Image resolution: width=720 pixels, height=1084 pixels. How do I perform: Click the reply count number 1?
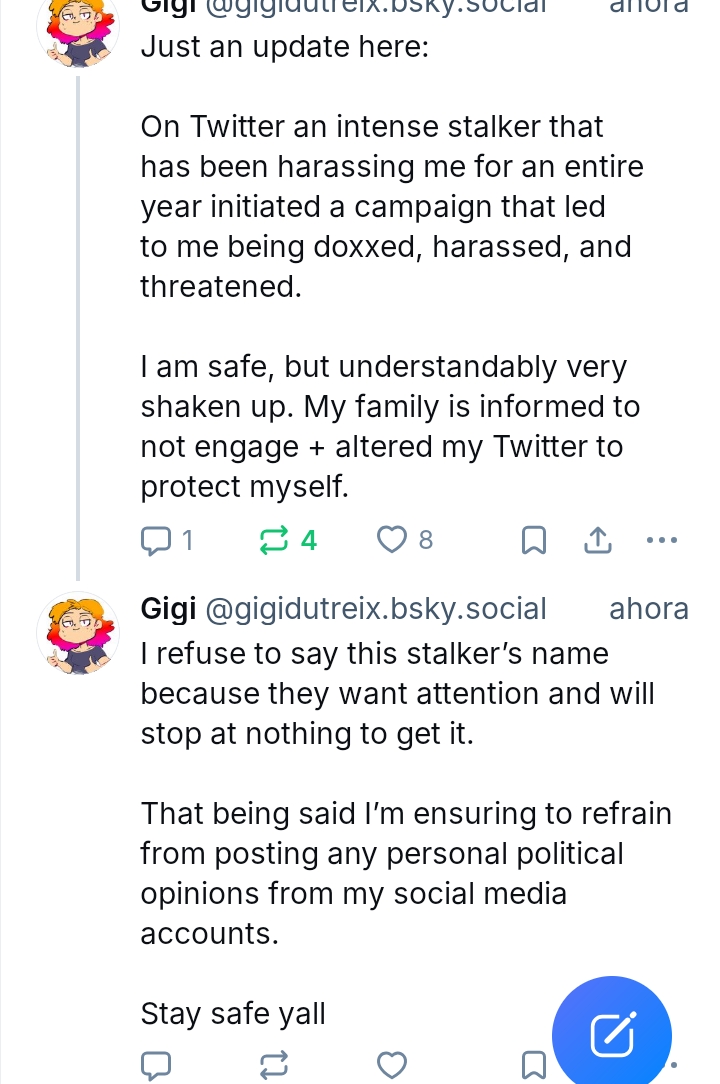pos(186,541)
